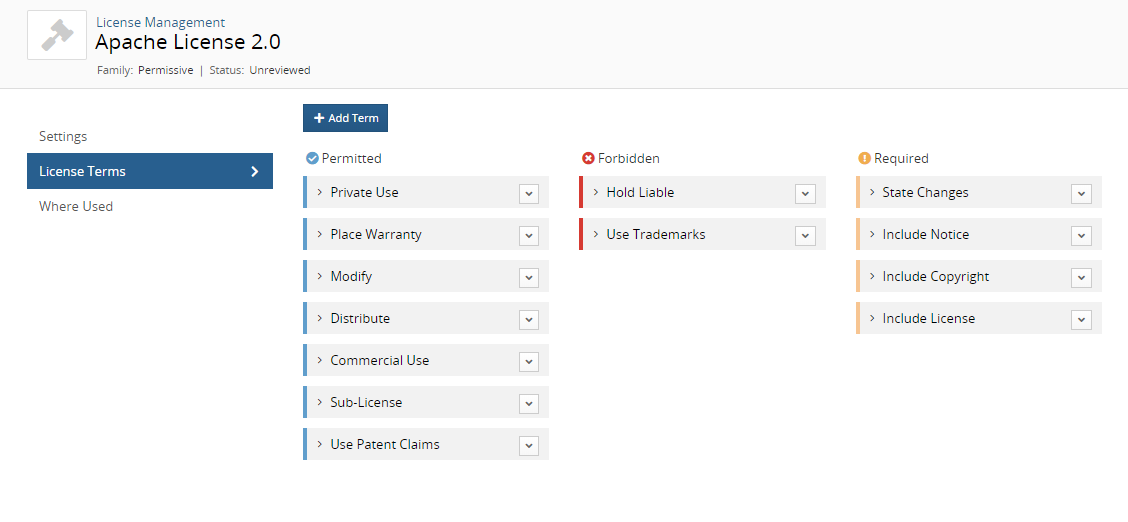Click the Add Term button
This screenshot has height=522, width=1128.
[x=345, y=118]
